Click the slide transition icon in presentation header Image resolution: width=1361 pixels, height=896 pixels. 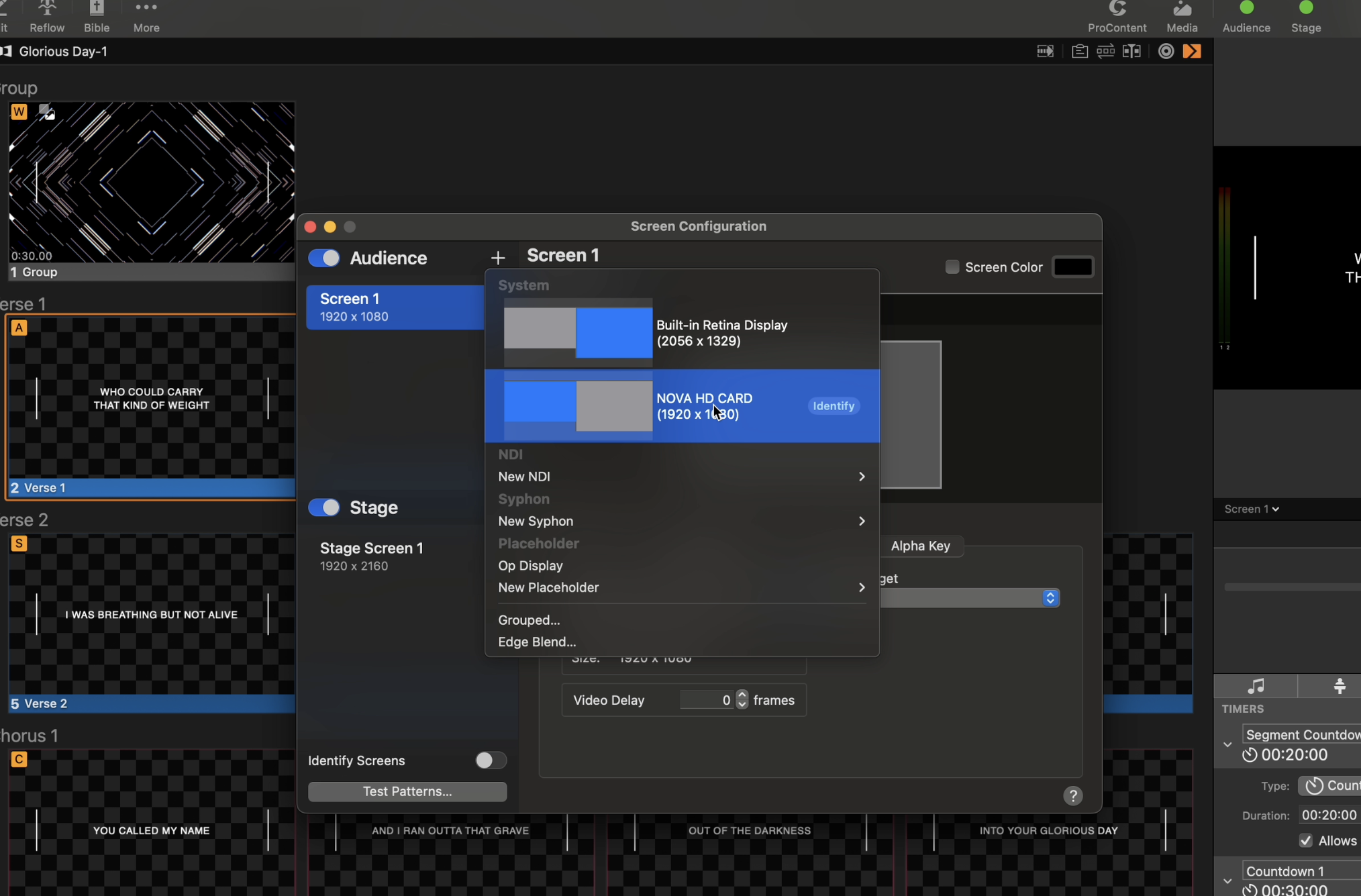coord(1045,52)
